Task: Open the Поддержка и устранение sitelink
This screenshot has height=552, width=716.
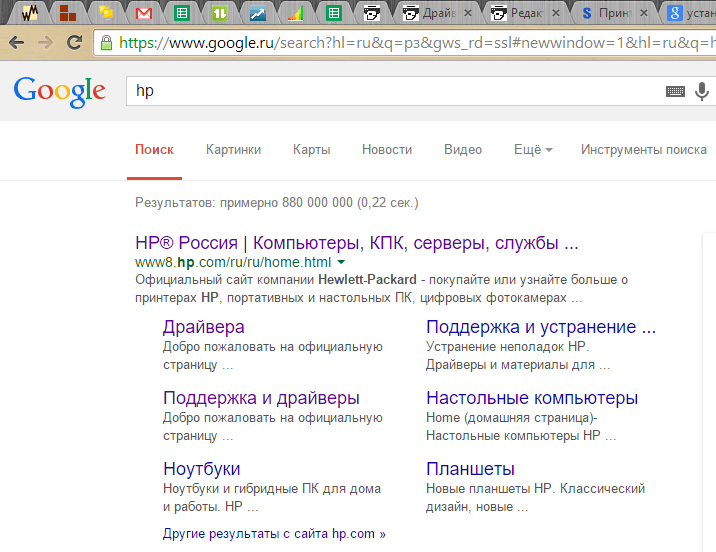Action: [x=541, y=327]
